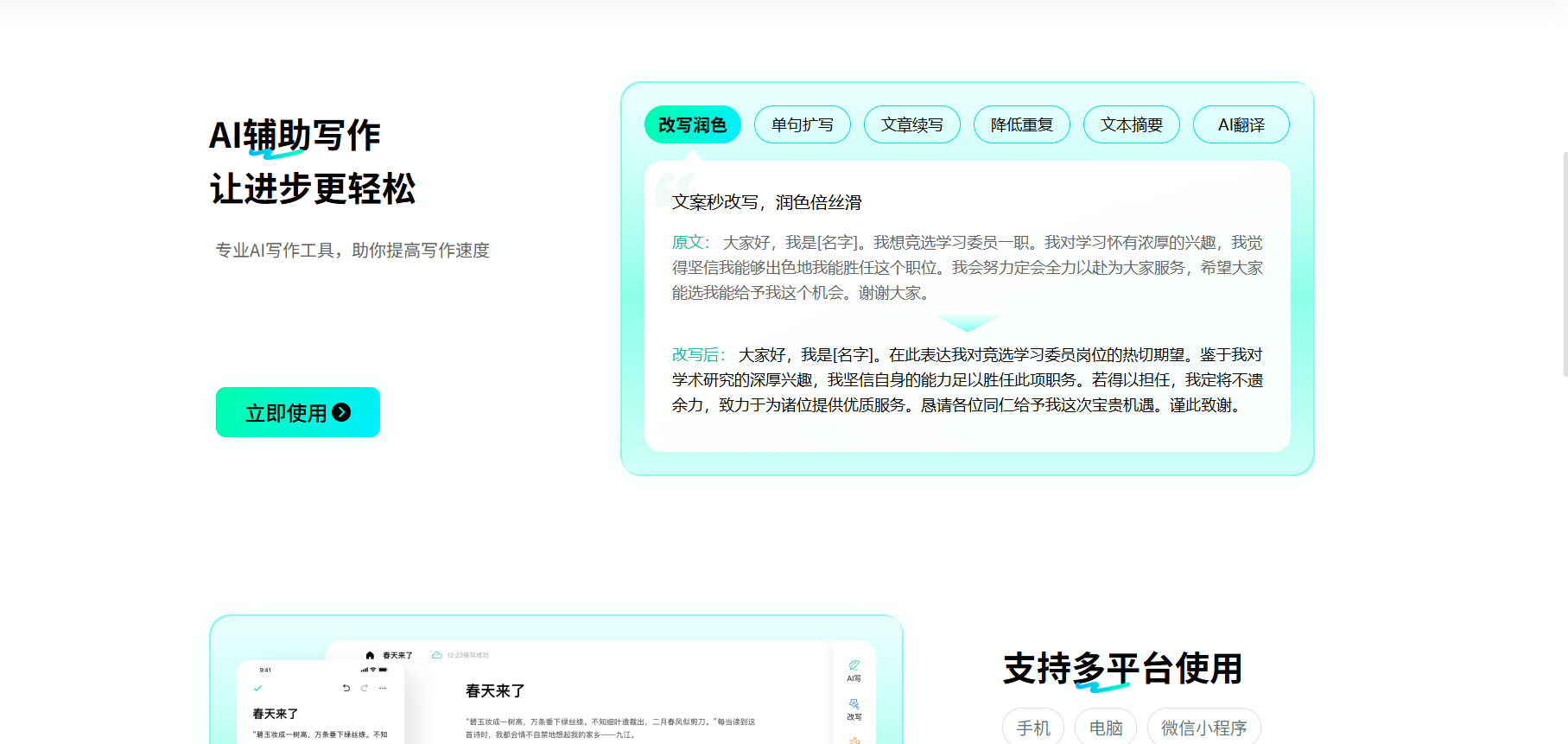Click the arrow icon in 立即使用 button
This screenshot has height=744, width=1568.
pos(341,412)
